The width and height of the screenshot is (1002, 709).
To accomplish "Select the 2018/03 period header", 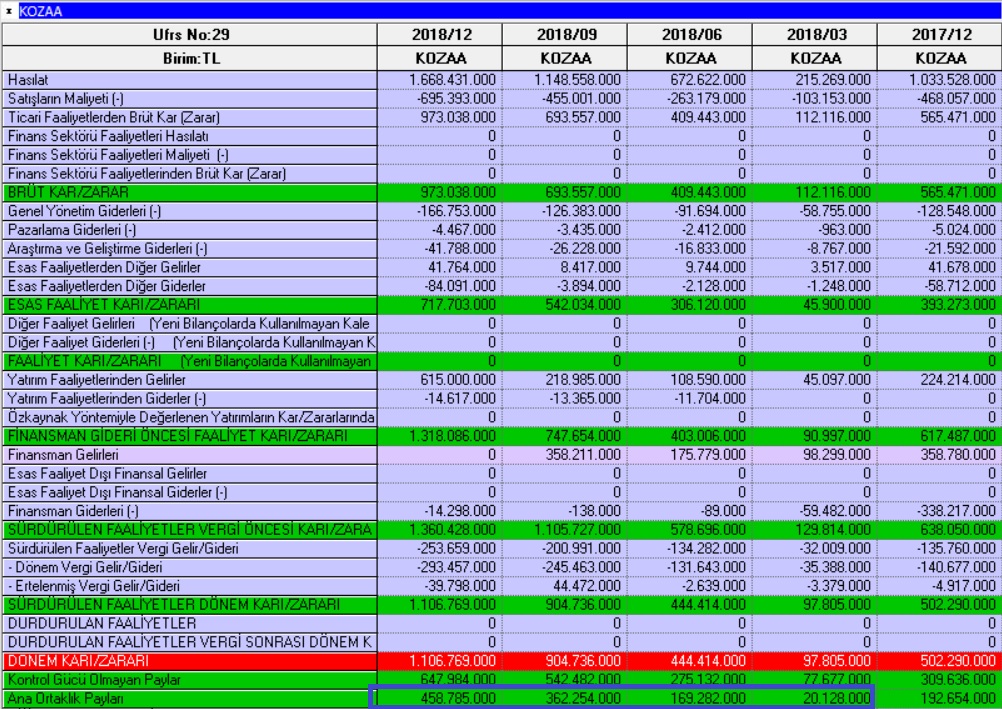I will pos(815,35).
